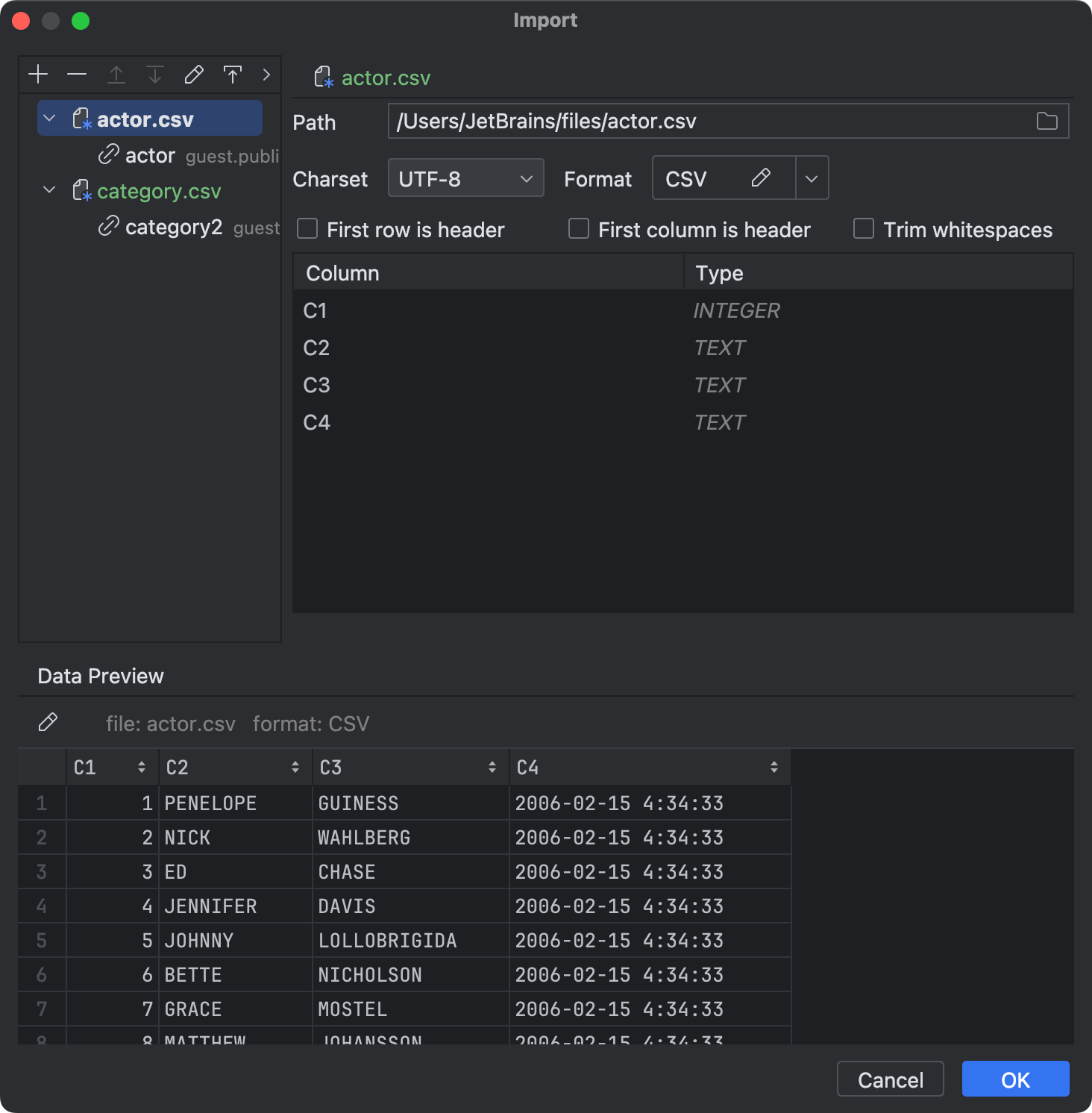This screenshot has width=1092, height=1113.
Task: Open the folder browser for the Path field
Action: 1048,121
